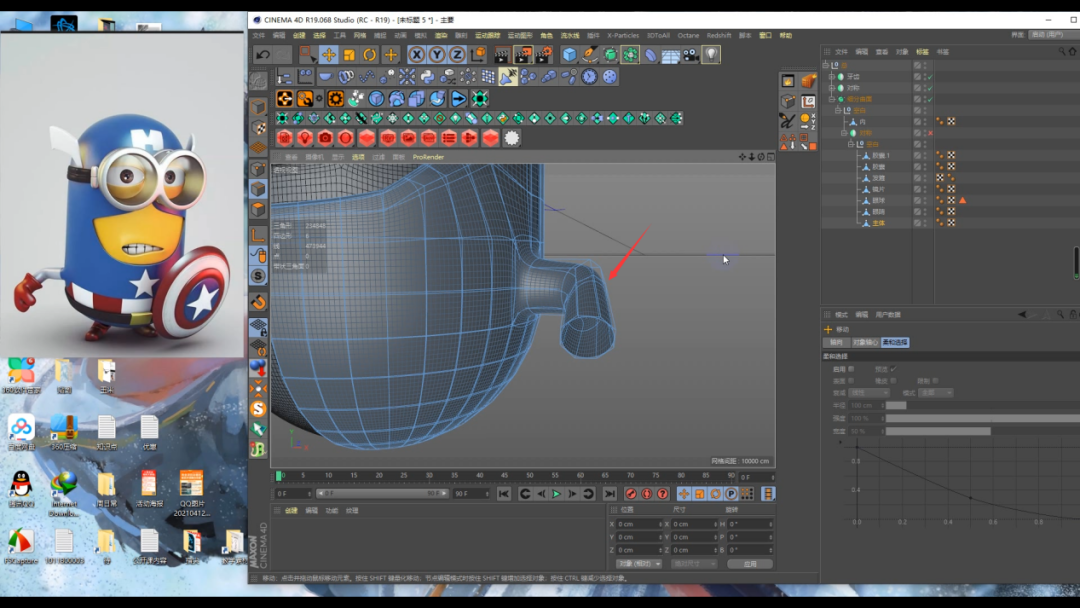Screen dimensions: 1080x608
Task: Click the Undo arrow icon
Action: tap(262, 54)
